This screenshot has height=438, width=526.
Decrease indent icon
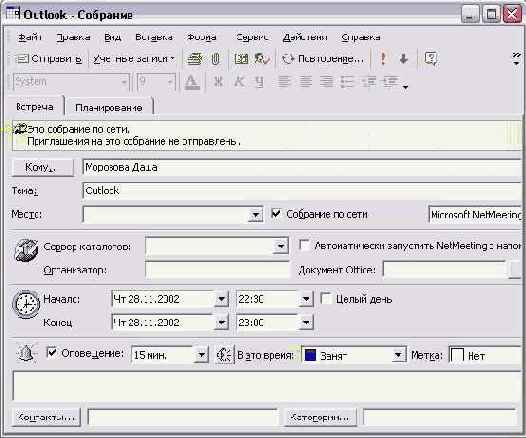click(x=369, y=82)
